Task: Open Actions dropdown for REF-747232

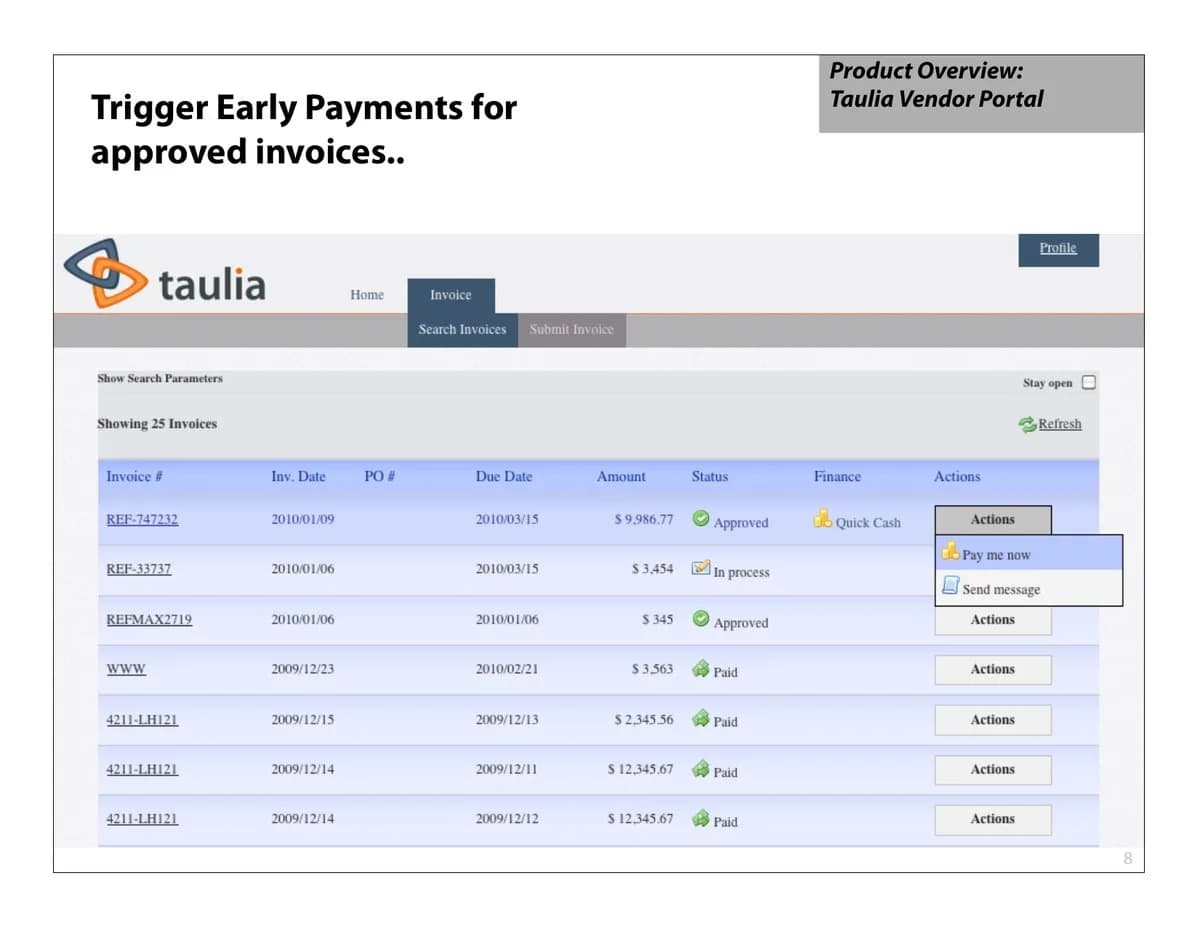Action: click(x=993, y=520)
